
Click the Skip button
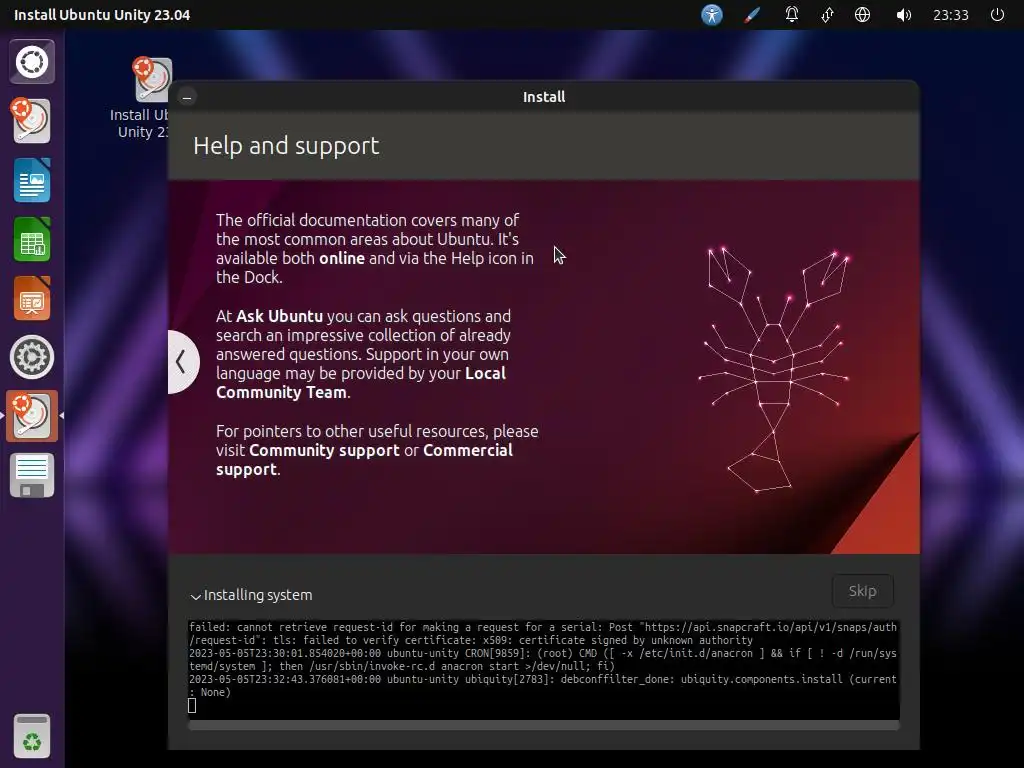[x=863, y=591]
